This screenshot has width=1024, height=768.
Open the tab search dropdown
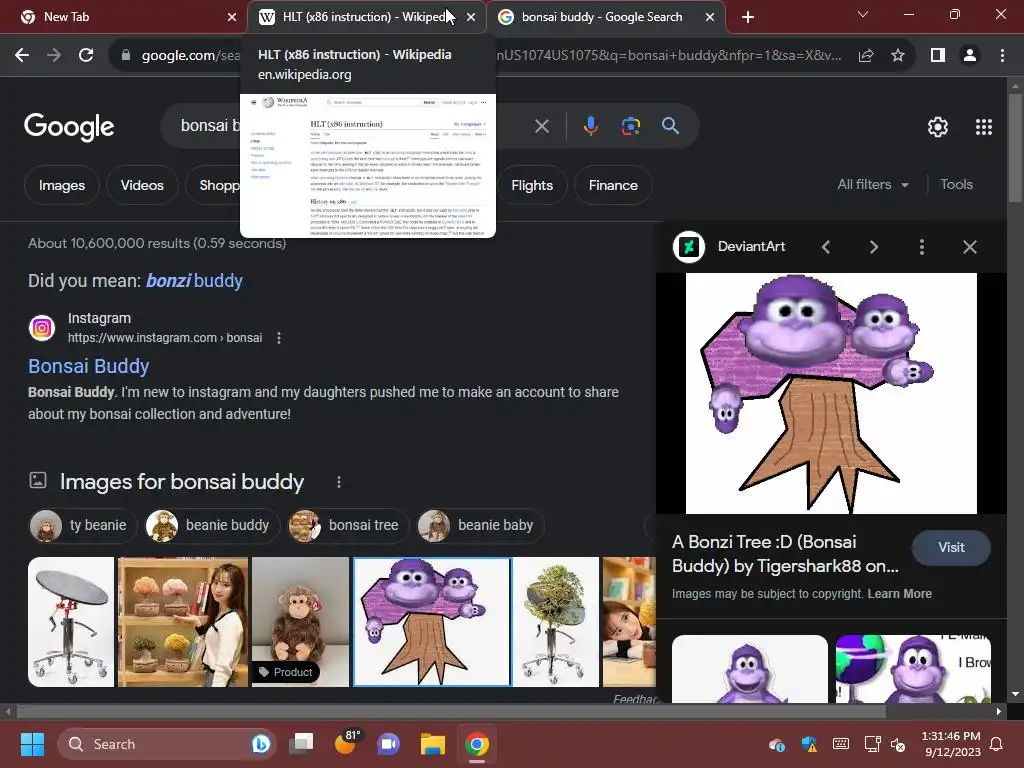pyautogui.click(x=863, y=14)
